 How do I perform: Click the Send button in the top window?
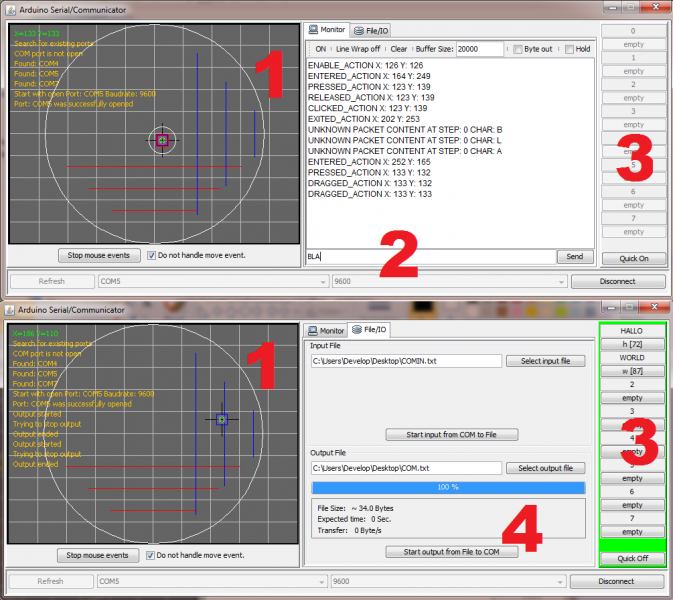coord(575,256)
